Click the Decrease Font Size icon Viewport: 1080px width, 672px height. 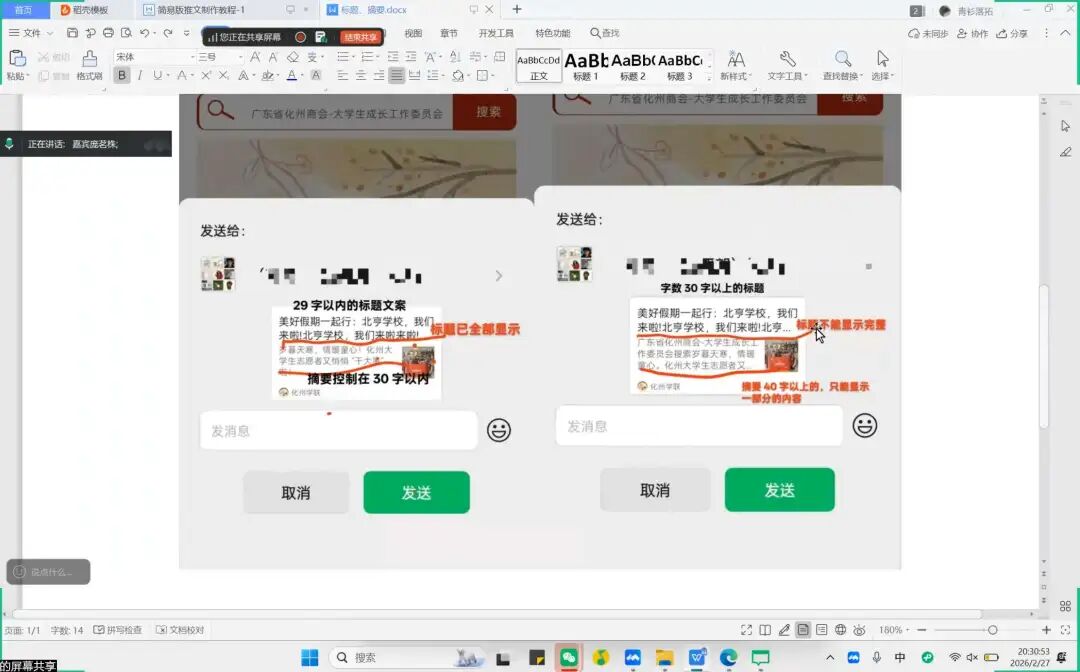point(273,56)
